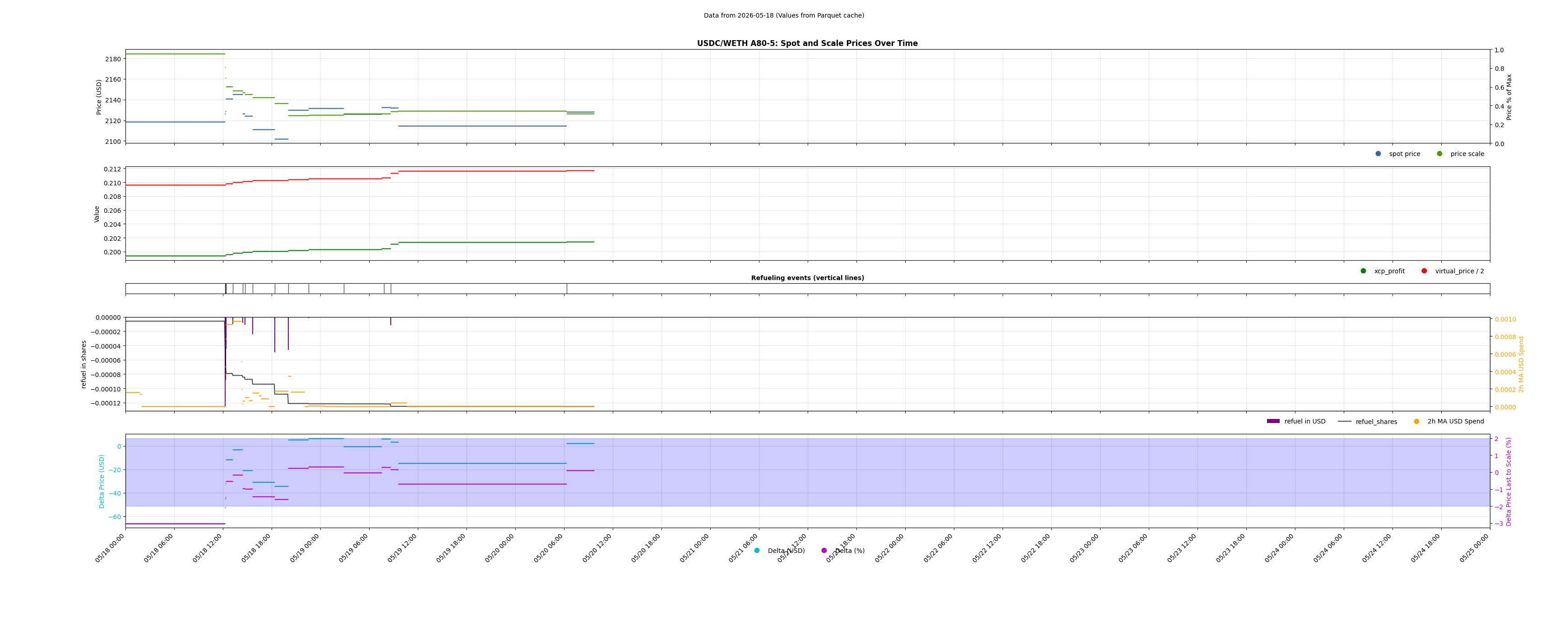
Task: Click the 1.0 tick on Price % of Max axis
Action: pyautogui.click(x=1499, y=51)
